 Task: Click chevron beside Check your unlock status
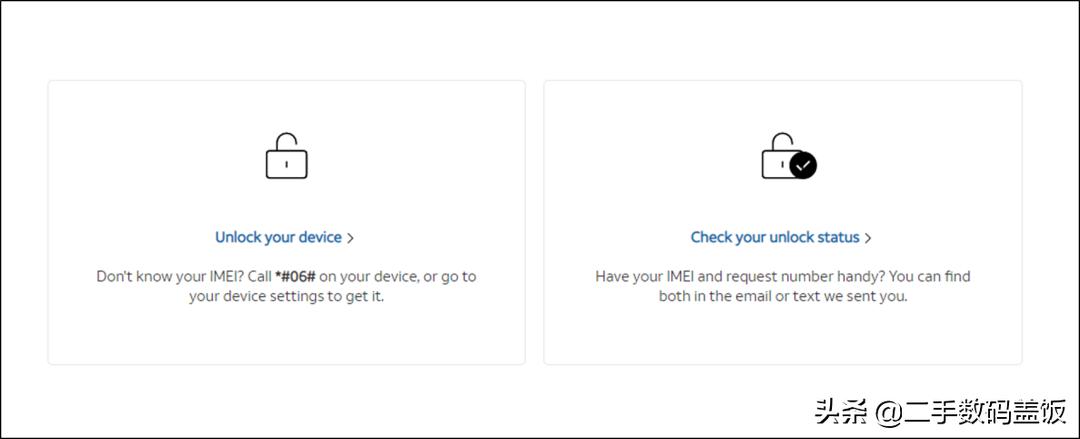pos(868,238)
